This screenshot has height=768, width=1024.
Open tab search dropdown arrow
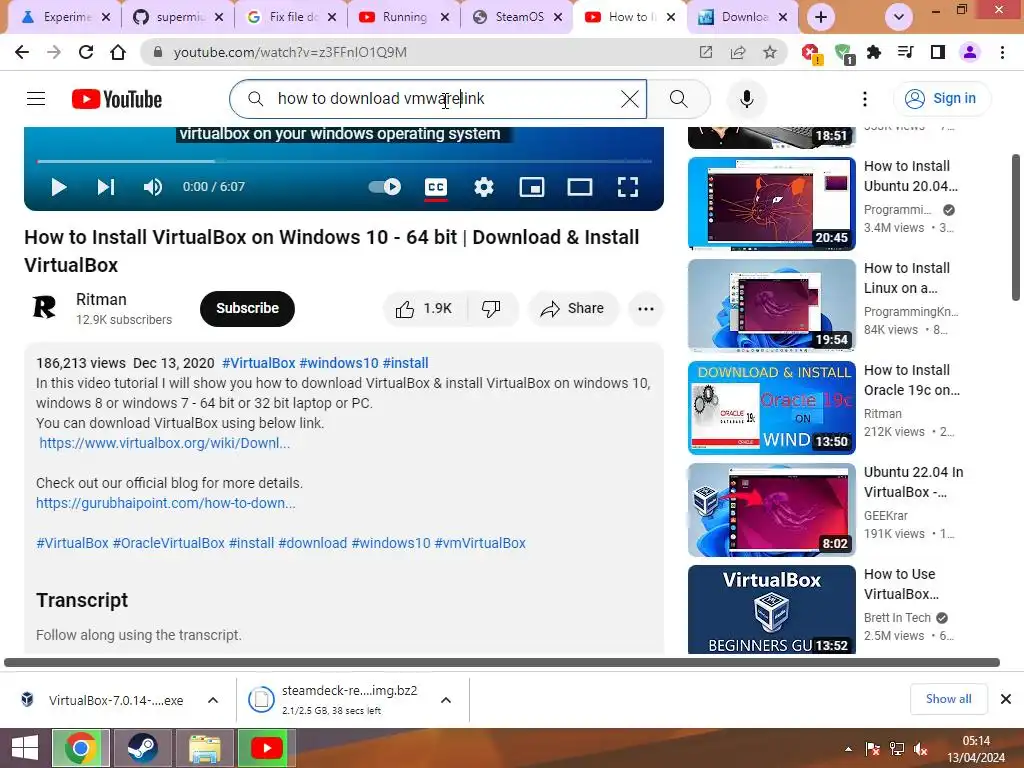[x=899, y=18]
